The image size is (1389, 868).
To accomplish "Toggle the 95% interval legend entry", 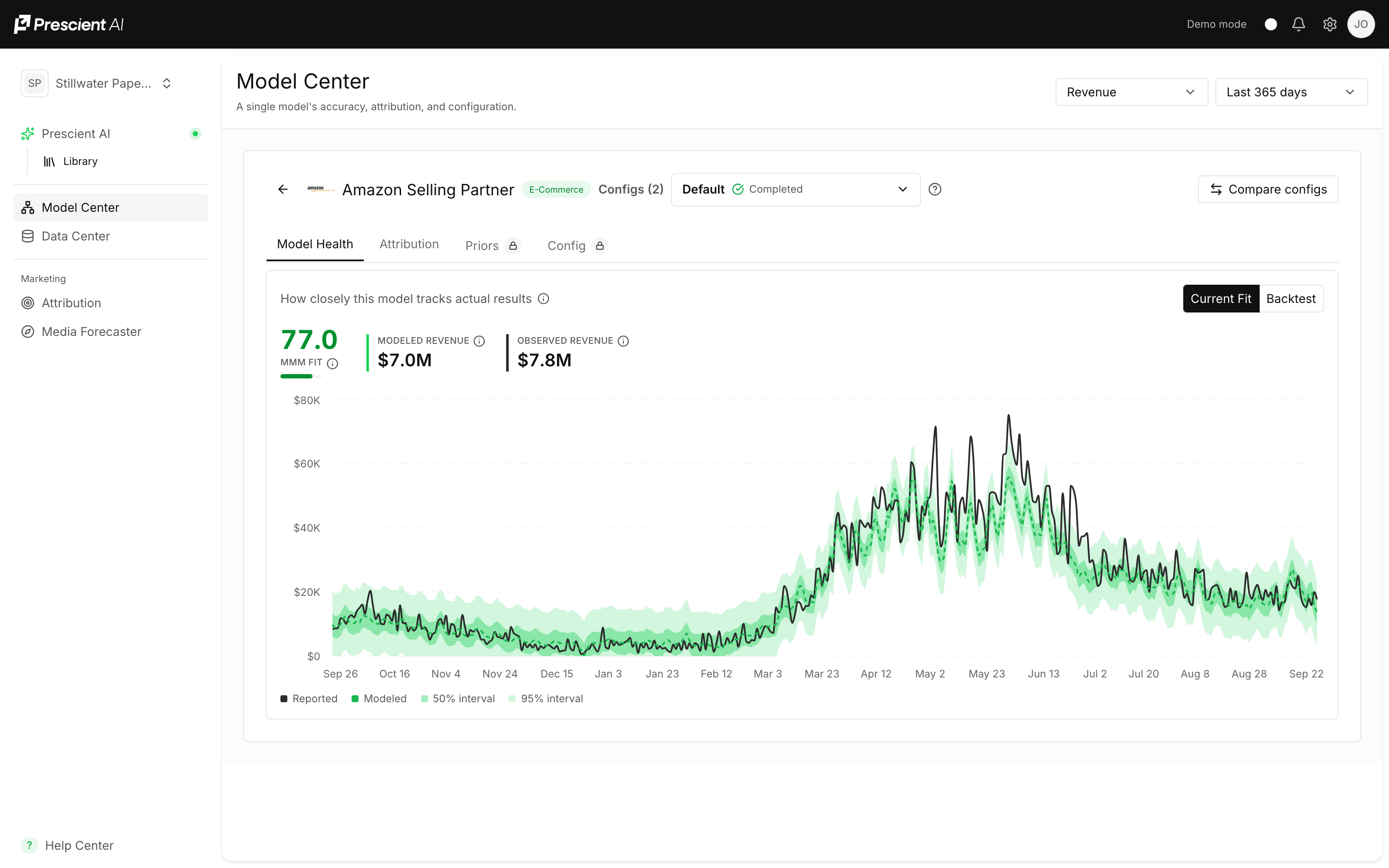I will (x=546, y=699).
